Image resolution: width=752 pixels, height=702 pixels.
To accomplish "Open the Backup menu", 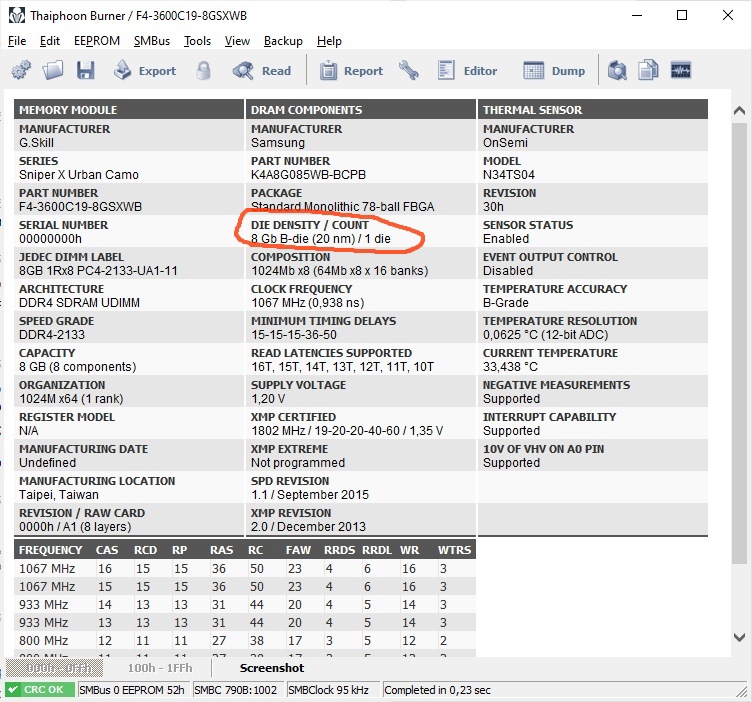I will tap(283, 41).
